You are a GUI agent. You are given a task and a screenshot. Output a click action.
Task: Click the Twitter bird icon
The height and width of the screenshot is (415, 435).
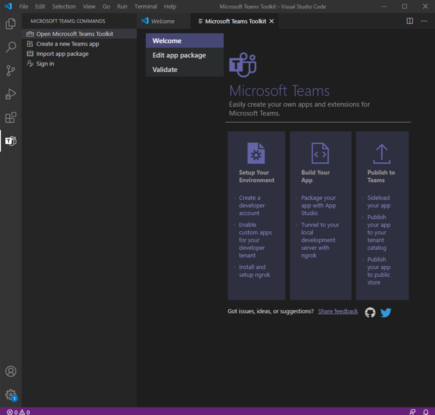pyautogui.click(x=386, y=312)
